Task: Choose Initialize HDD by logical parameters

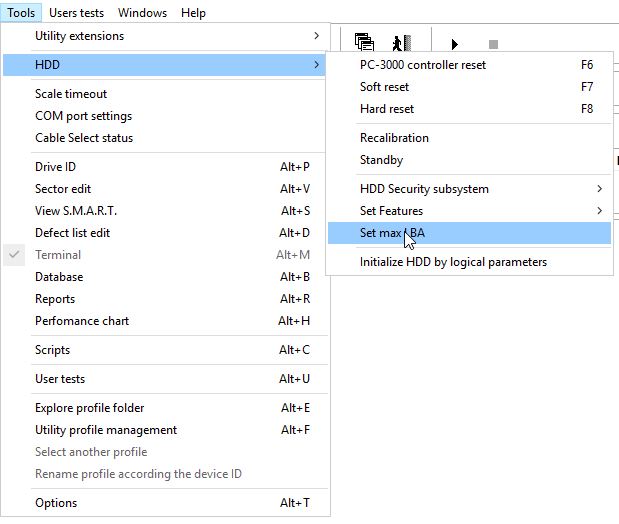Action: [469, 262]
